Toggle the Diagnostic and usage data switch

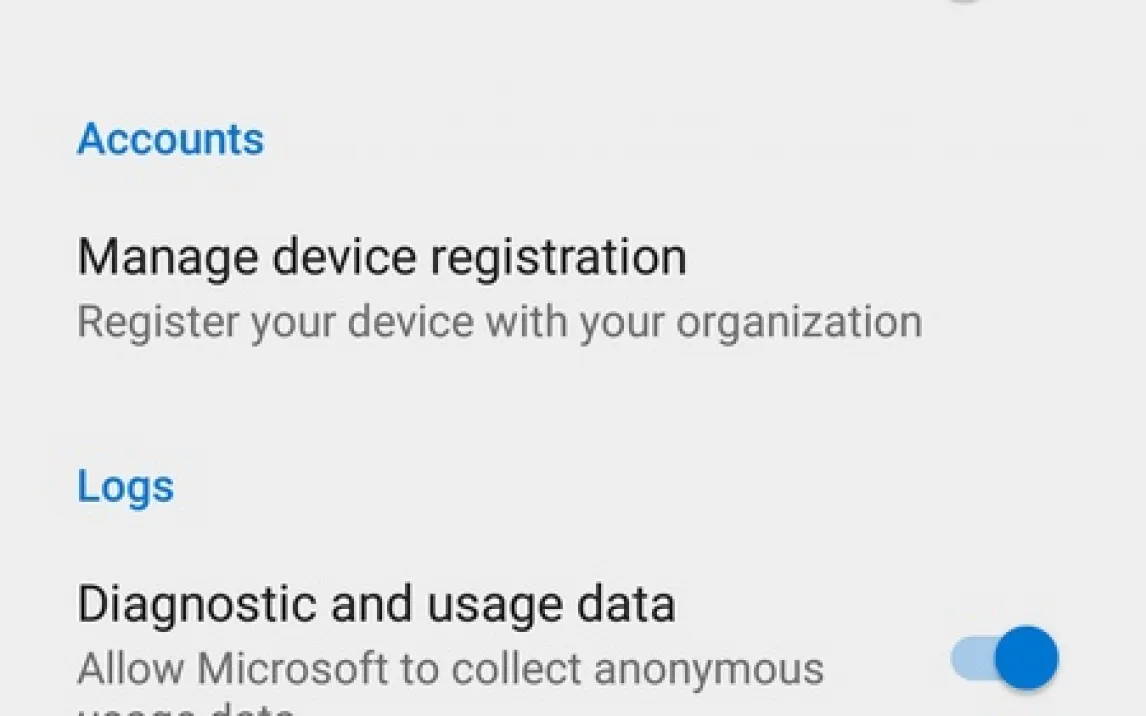click(1004, 657)
